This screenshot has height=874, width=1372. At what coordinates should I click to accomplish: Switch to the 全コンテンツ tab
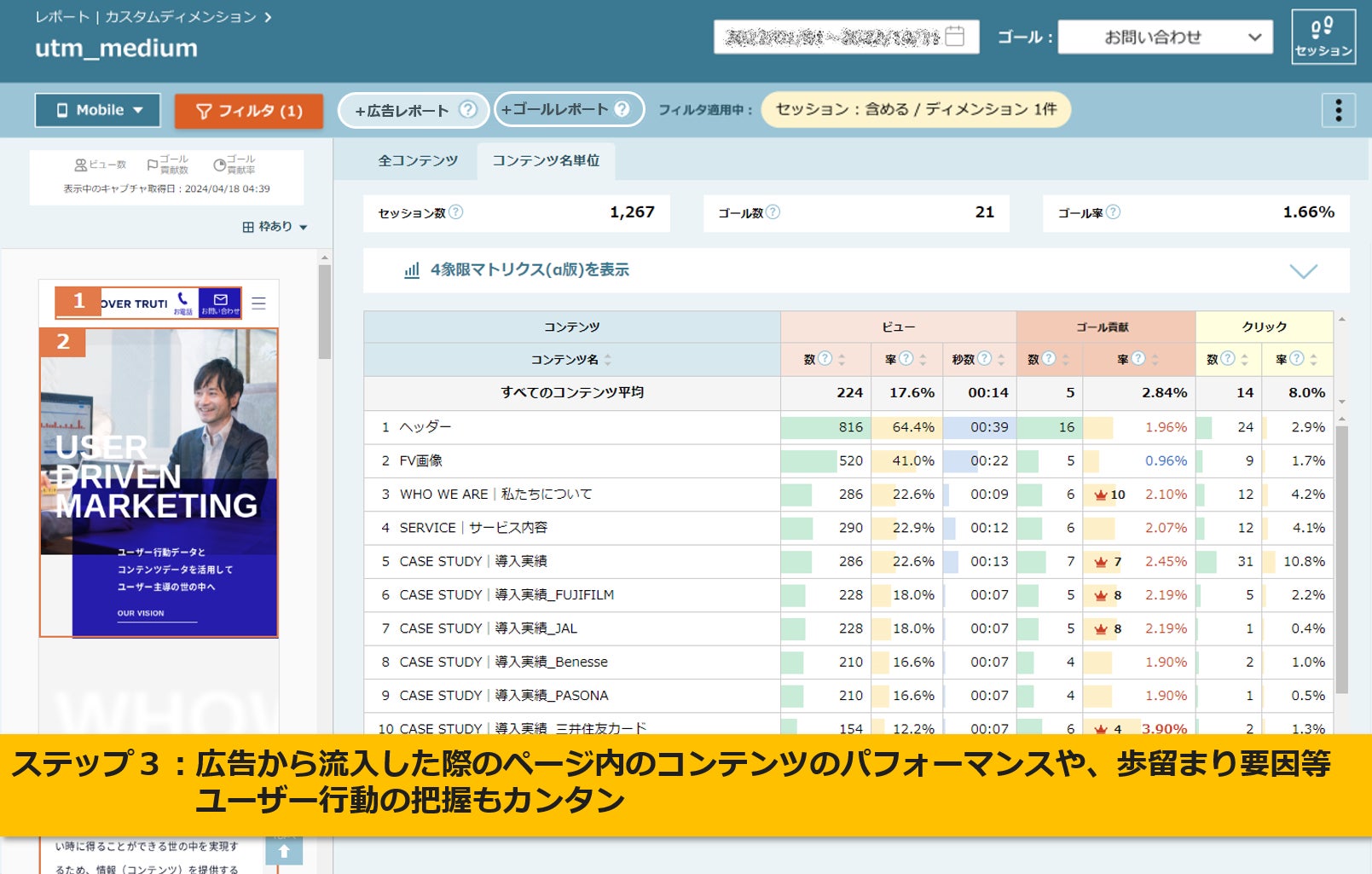(x=418, y=161)
